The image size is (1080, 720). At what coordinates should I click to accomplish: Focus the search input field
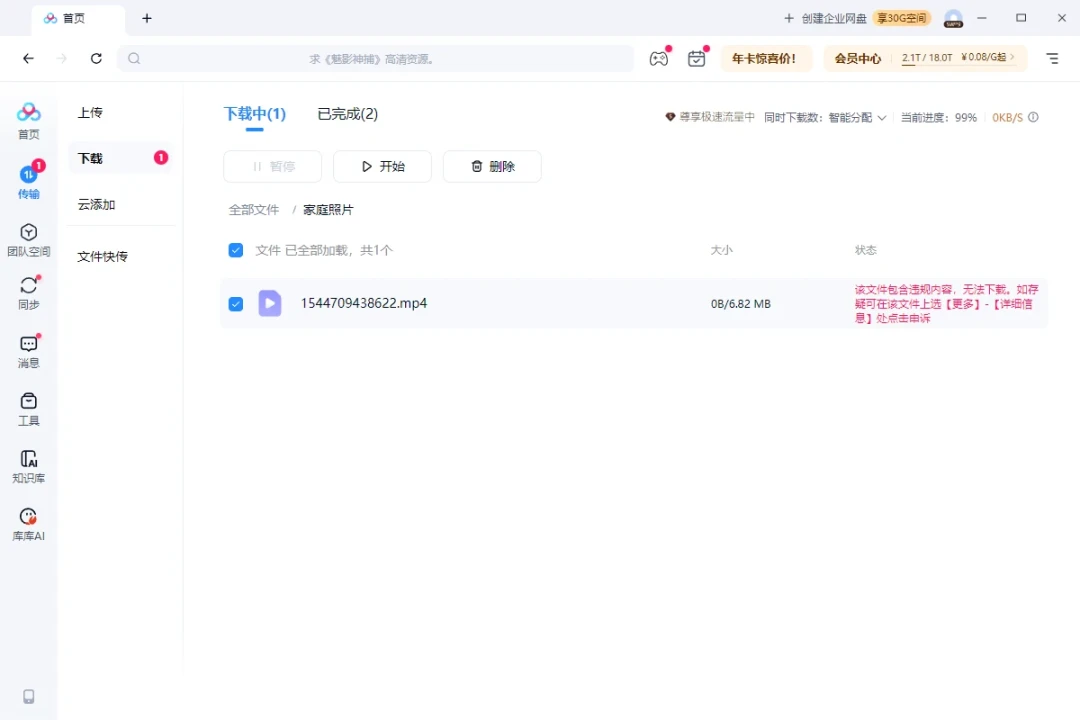pyautogui.click(x=375, y=59)
